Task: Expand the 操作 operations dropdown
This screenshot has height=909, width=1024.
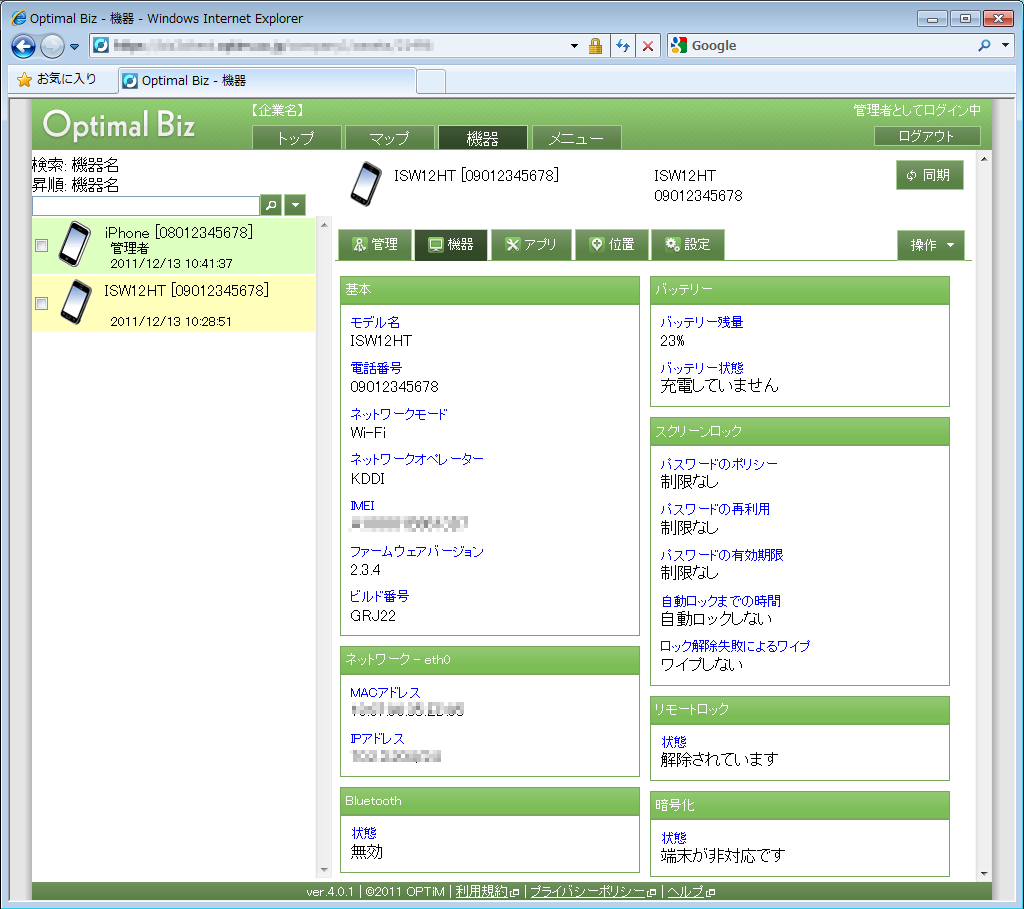Action: coord(931,245)
